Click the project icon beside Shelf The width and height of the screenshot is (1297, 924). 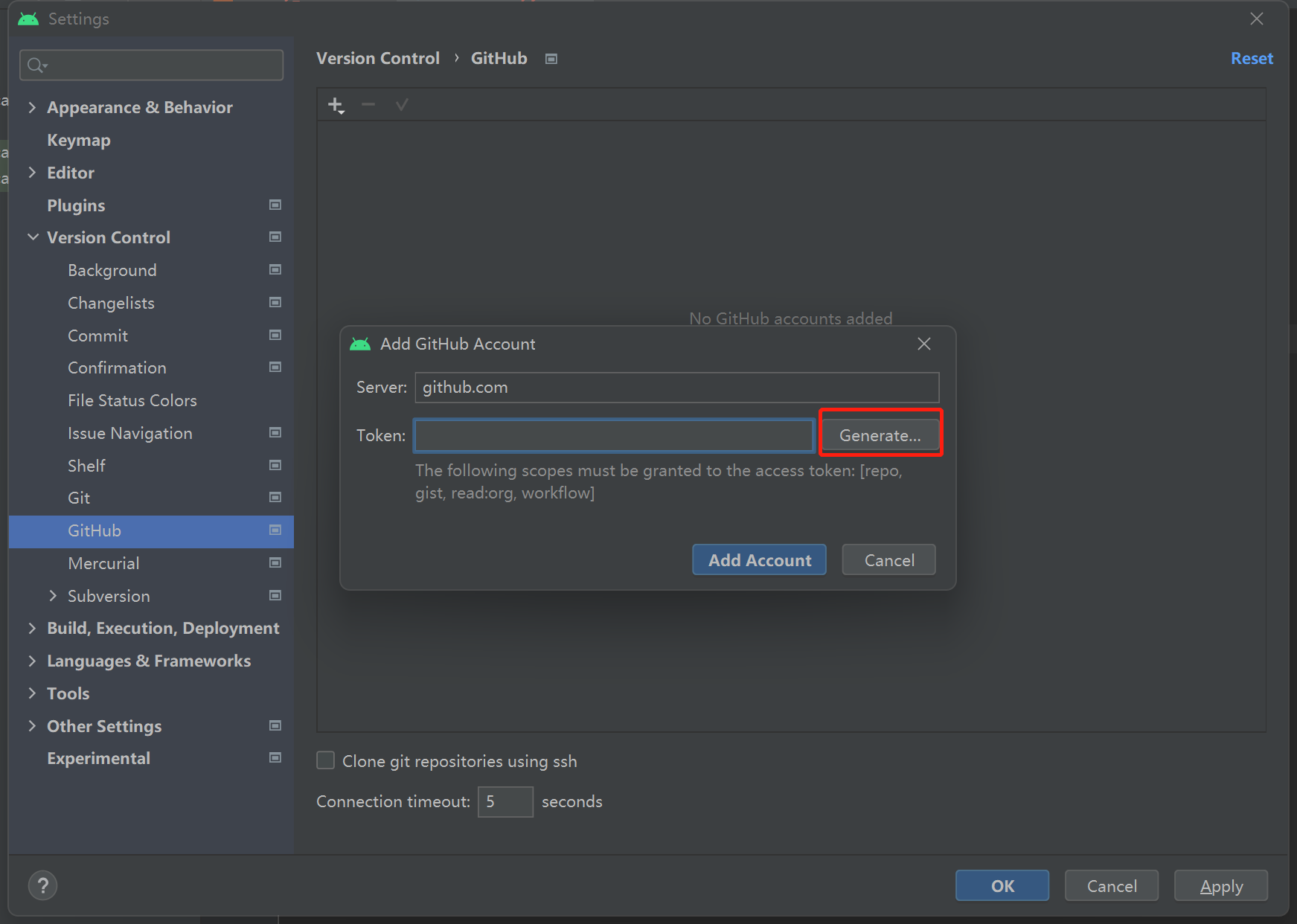[275, 466]
